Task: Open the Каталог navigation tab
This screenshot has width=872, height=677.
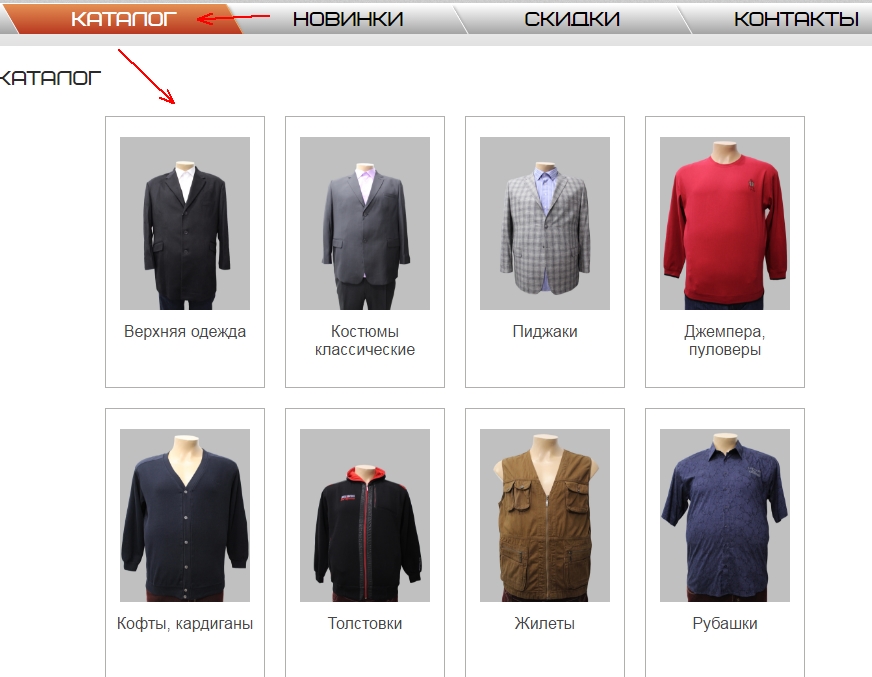Action: pyautogui.click(x=124, y=18)
